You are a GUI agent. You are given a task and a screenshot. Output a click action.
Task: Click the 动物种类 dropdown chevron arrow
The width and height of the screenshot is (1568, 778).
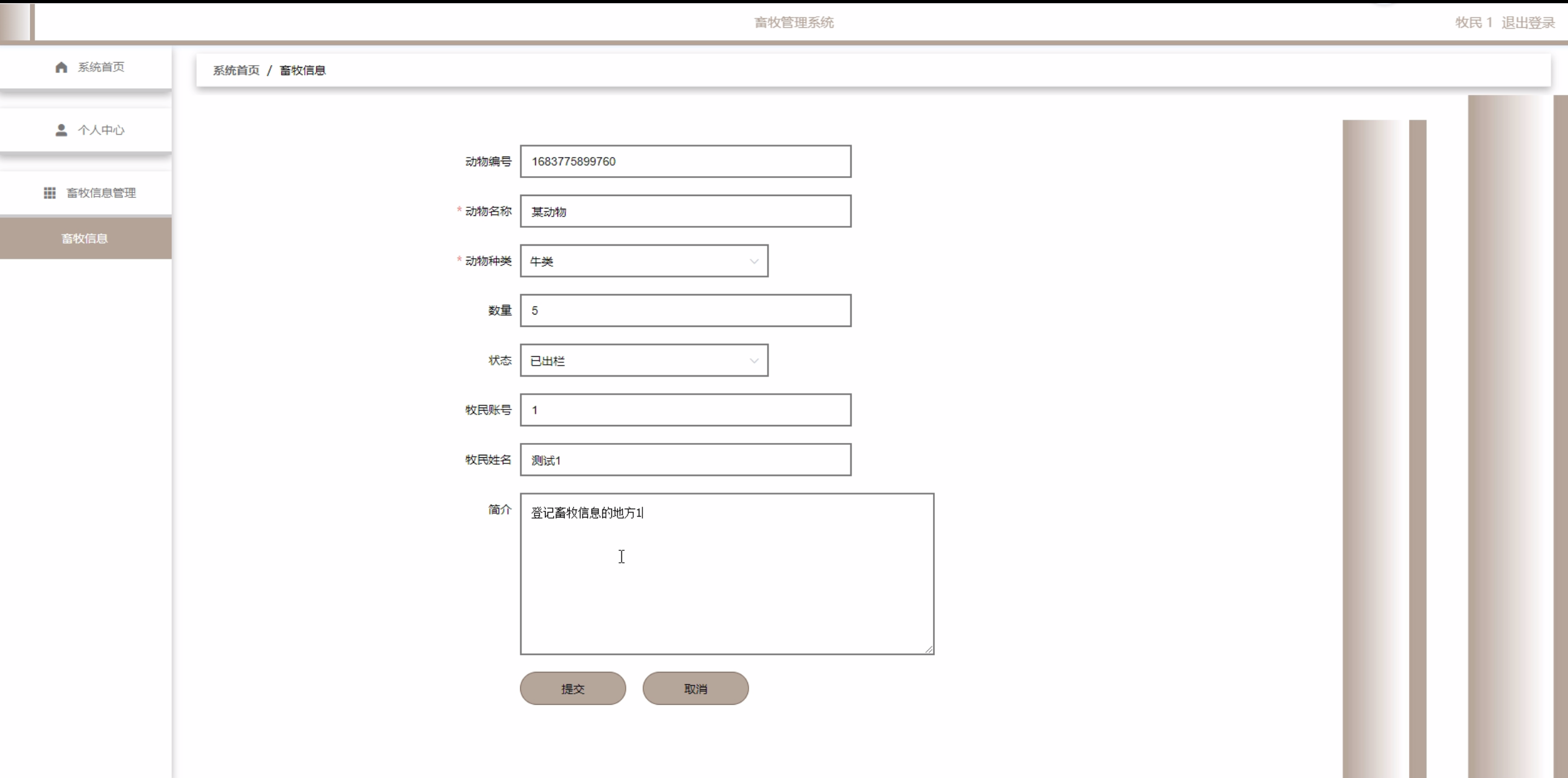pos(754,261)
